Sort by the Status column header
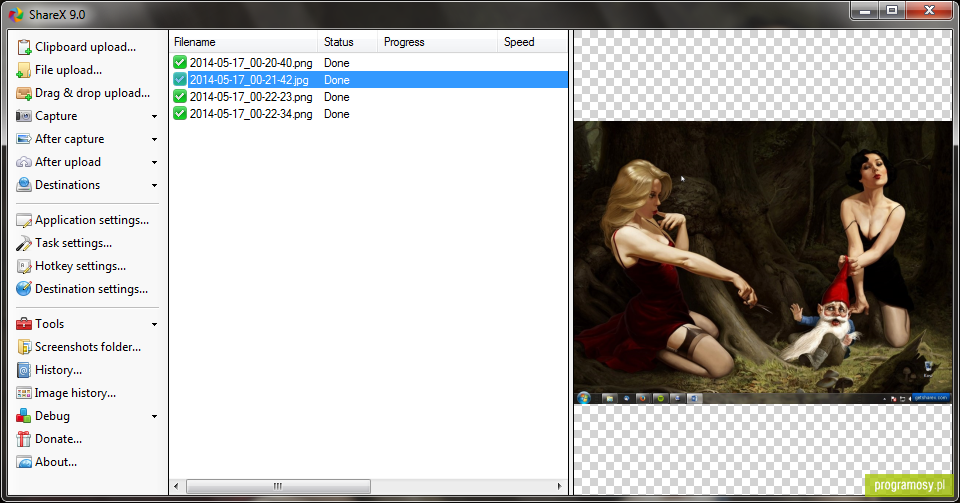This screenshot has width=960, height=503. click(x=348, y=42)
